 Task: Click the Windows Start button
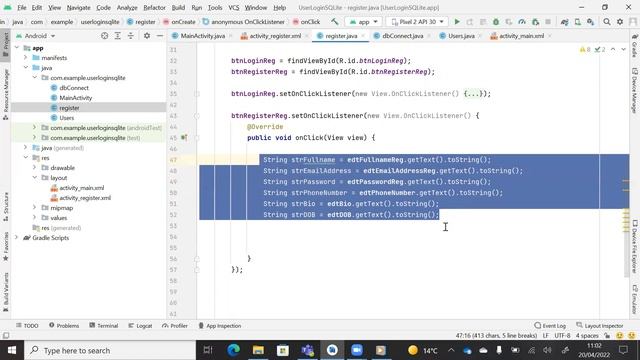pyautogui.click(x=12, y=350)
